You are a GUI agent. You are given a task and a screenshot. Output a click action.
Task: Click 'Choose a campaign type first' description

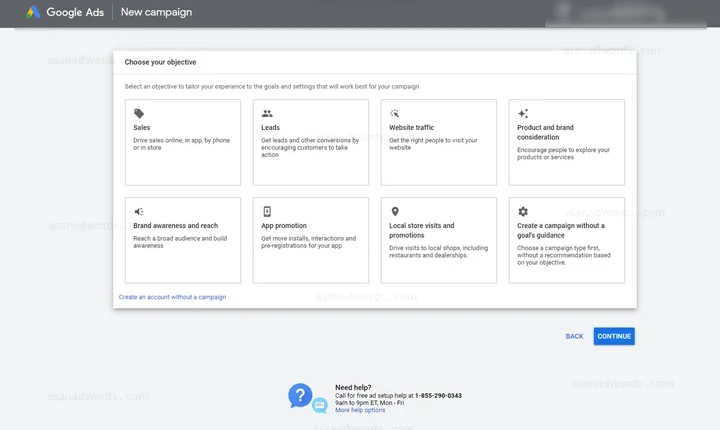(564, 255)
